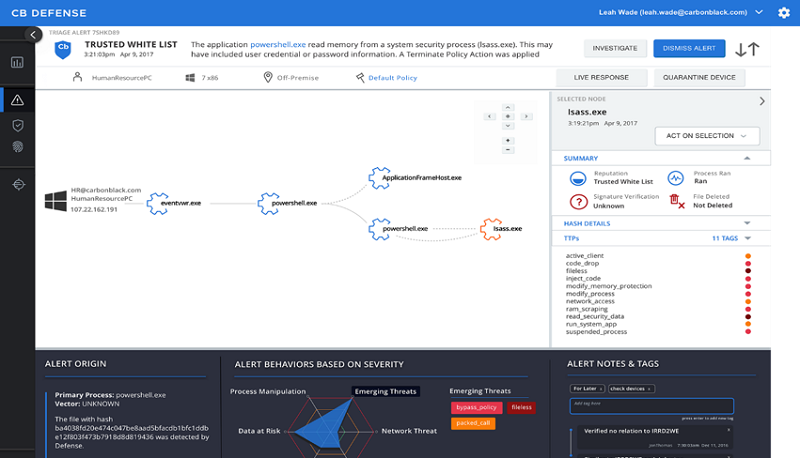Open the Act on Selection dropdown
This screenshot has height=458, width=800.
tap(707, 136)
